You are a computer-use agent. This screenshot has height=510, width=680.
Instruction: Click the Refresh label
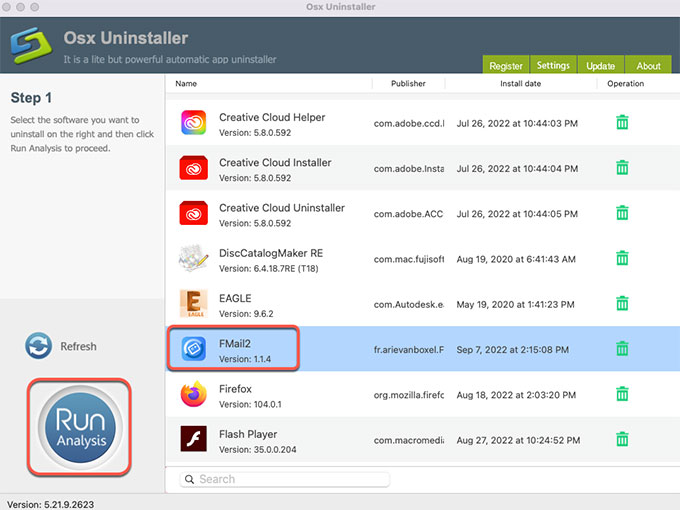[78, 347]
